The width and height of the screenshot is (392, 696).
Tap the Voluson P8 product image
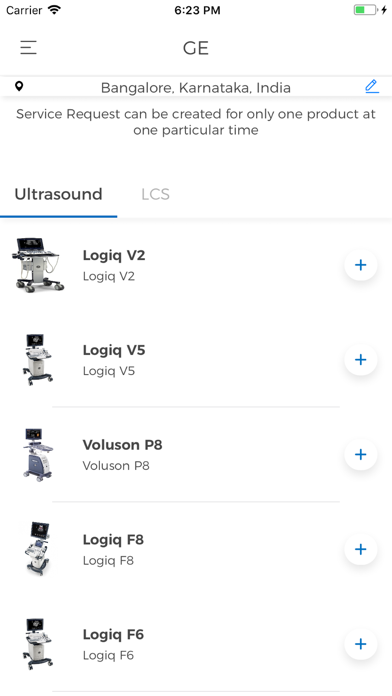pyautogui.click(x=38, y=455)
